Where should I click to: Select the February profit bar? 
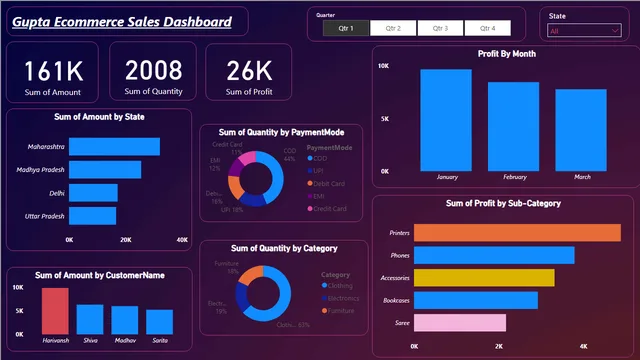513,127
